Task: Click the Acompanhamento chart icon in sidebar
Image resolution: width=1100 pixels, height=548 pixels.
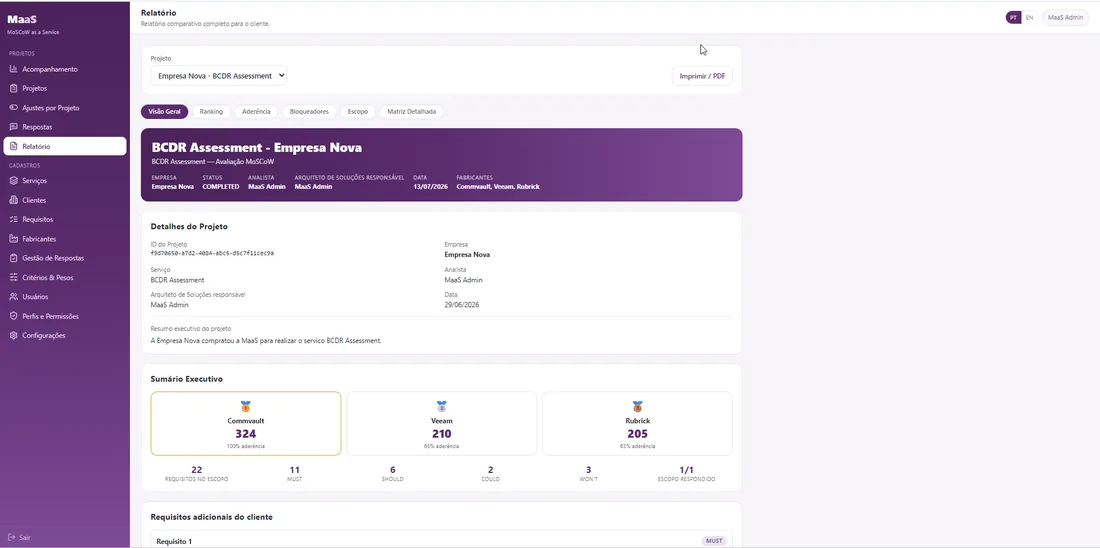Action: click(13, 69)
